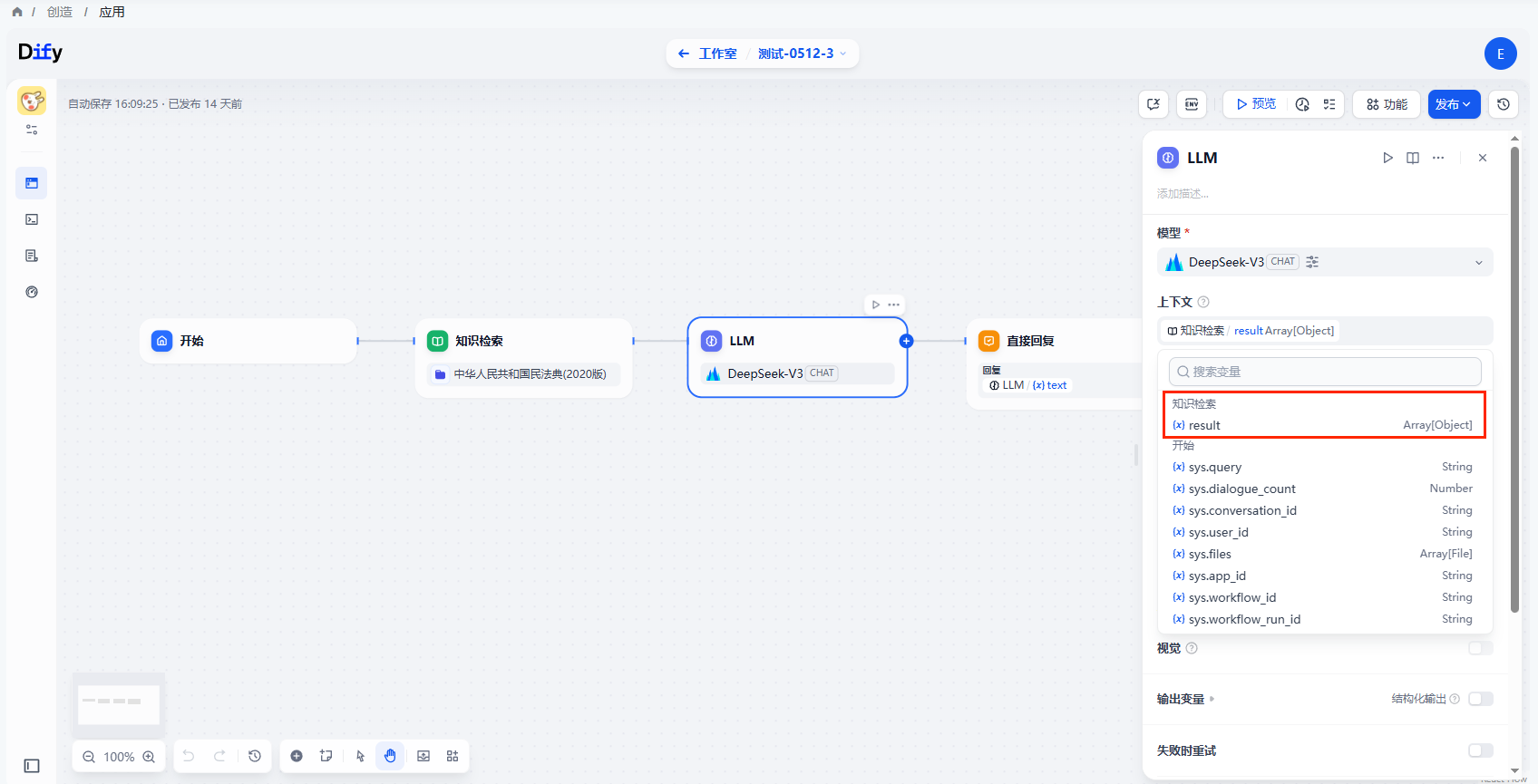The height and width of the screenshot is (784, 1538).
Task: Open the API access terminal icon
Action: coord(32,219)
